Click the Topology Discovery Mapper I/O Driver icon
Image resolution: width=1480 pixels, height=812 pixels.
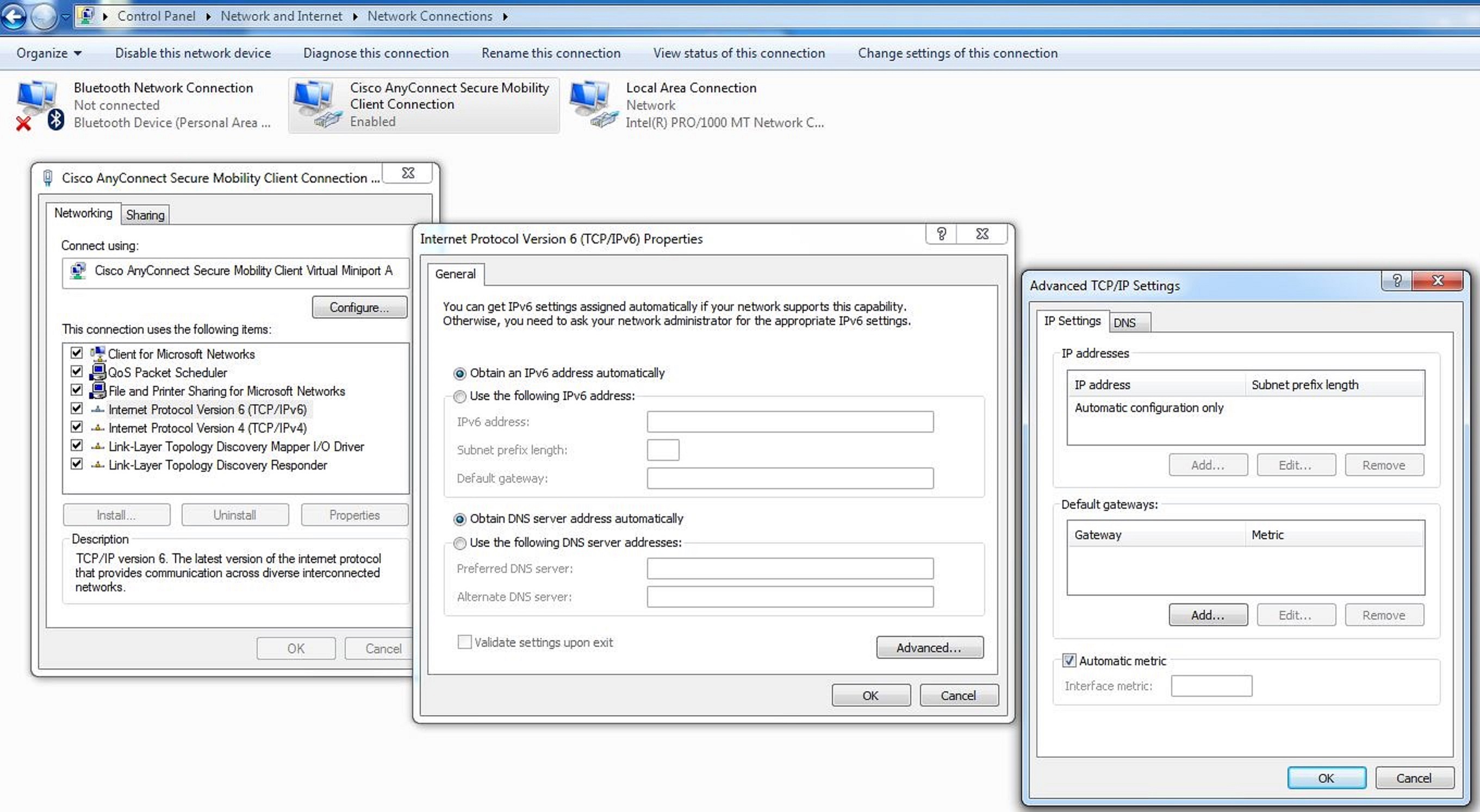[98, 446]
